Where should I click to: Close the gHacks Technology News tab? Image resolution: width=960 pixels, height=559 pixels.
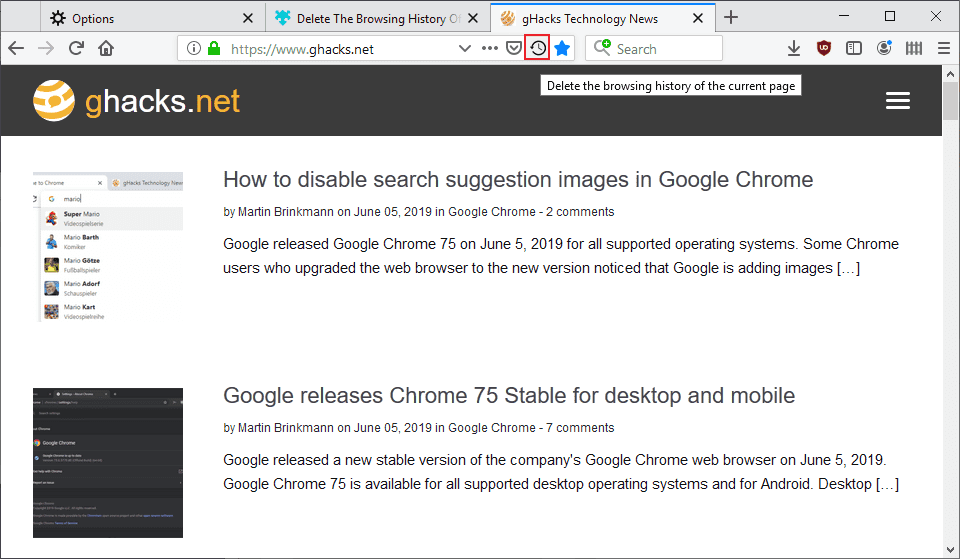point(697,18)
